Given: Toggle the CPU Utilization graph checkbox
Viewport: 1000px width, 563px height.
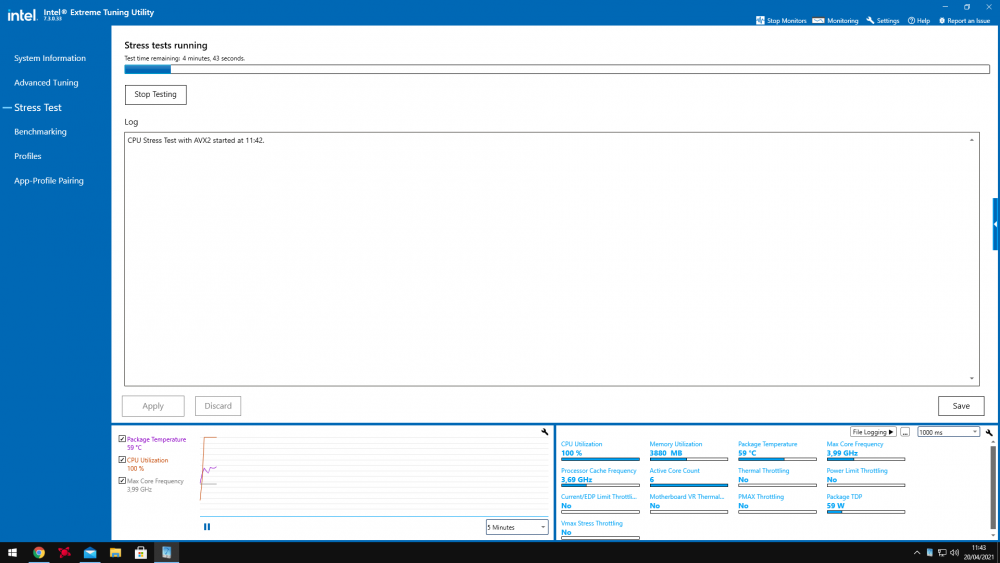Looking at the screenshot, I should click(x=122, y=460).
